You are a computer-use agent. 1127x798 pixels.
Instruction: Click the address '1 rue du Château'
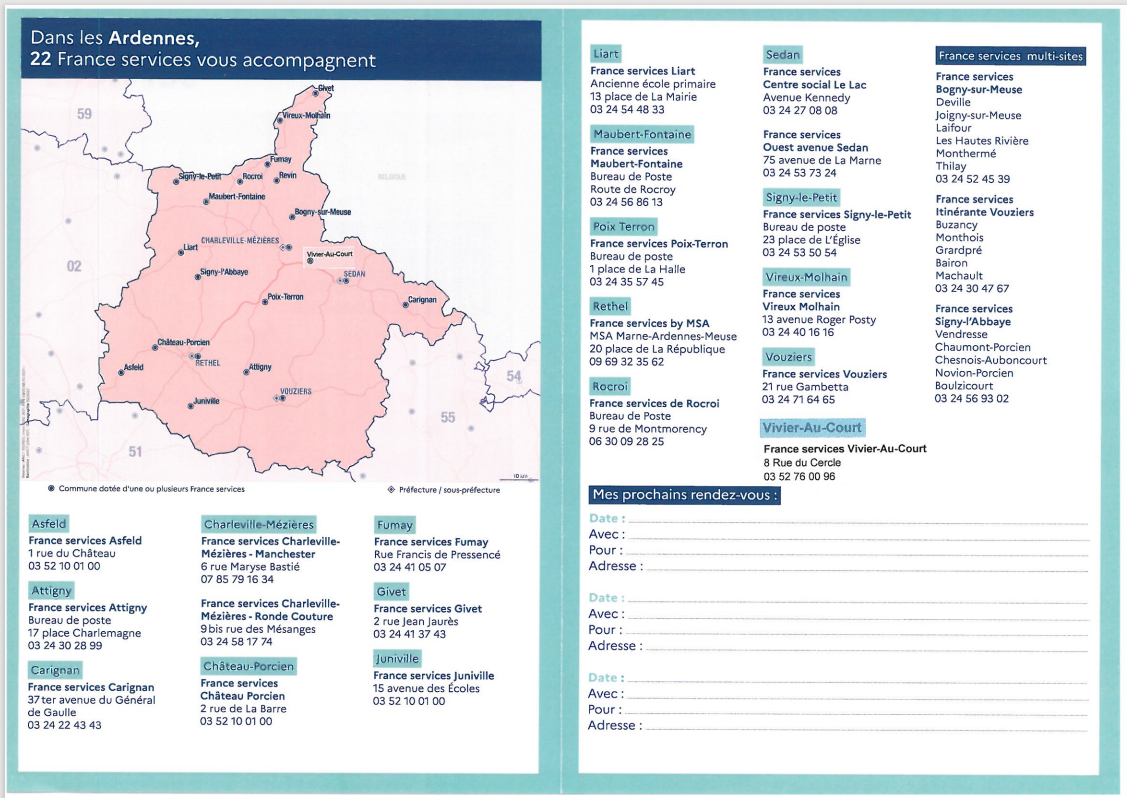click(72, 554)
